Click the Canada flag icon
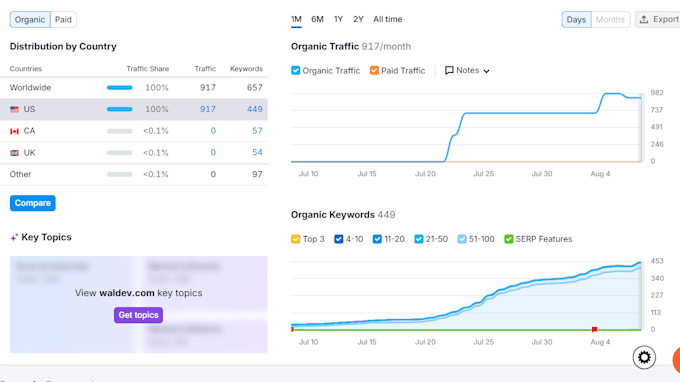 click(14, 131)
